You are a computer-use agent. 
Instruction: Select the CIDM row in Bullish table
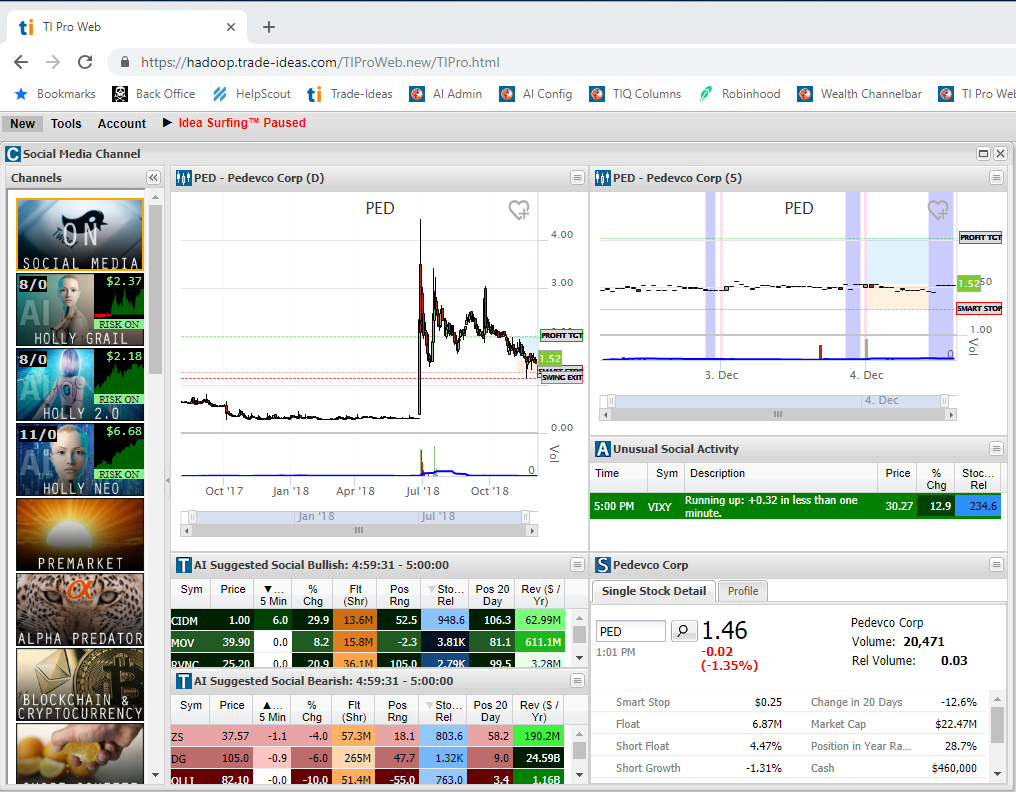(367, 620)
